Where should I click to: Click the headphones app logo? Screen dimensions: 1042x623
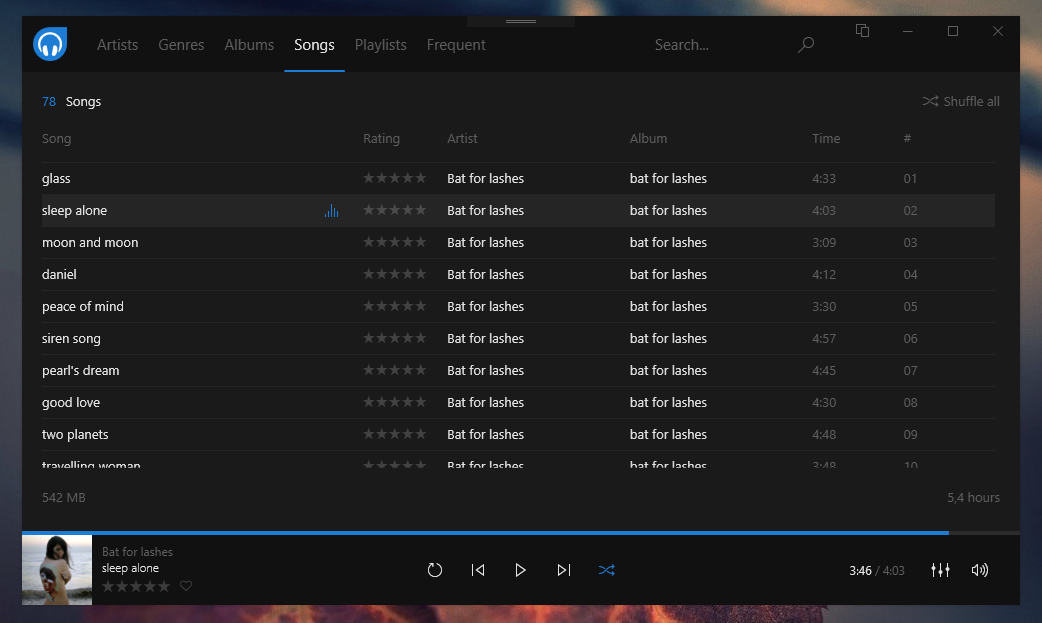[49, 44]
